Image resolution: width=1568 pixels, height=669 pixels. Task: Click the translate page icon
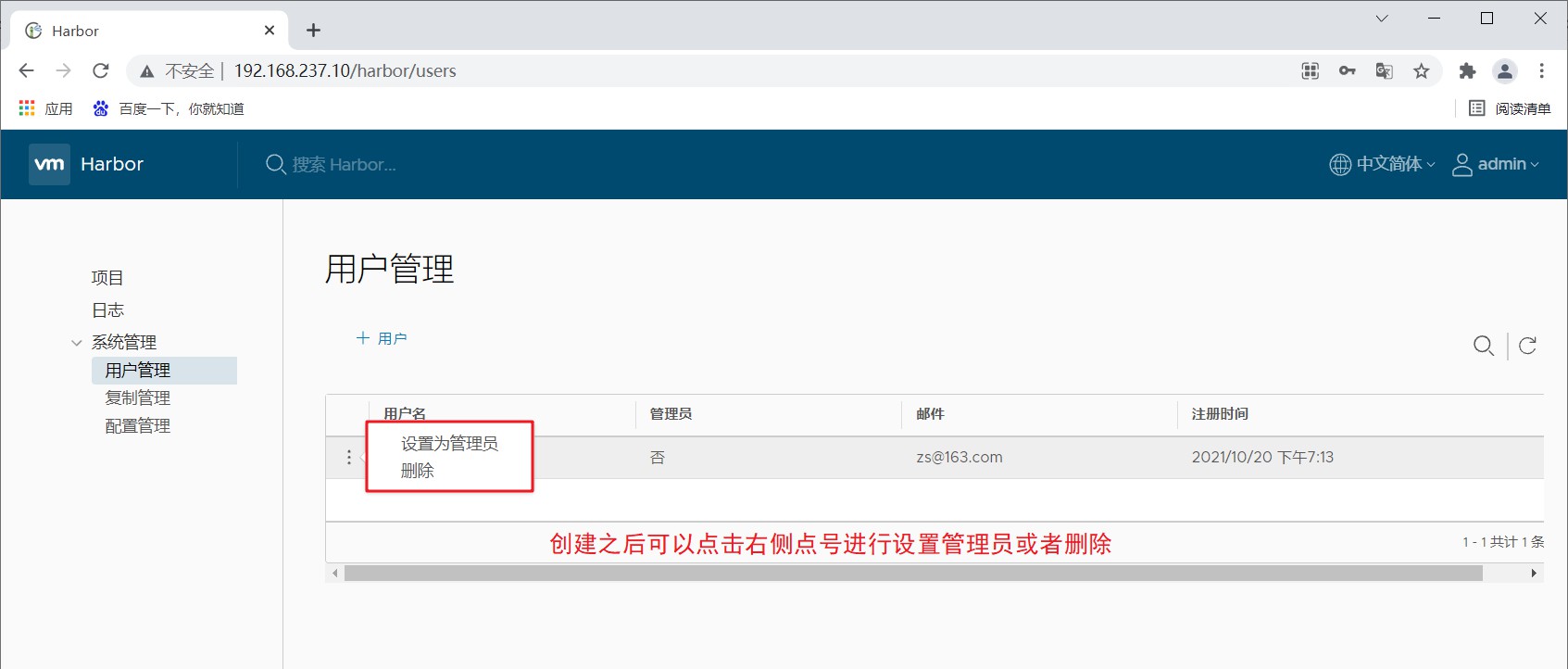[x=1385, y=70]
